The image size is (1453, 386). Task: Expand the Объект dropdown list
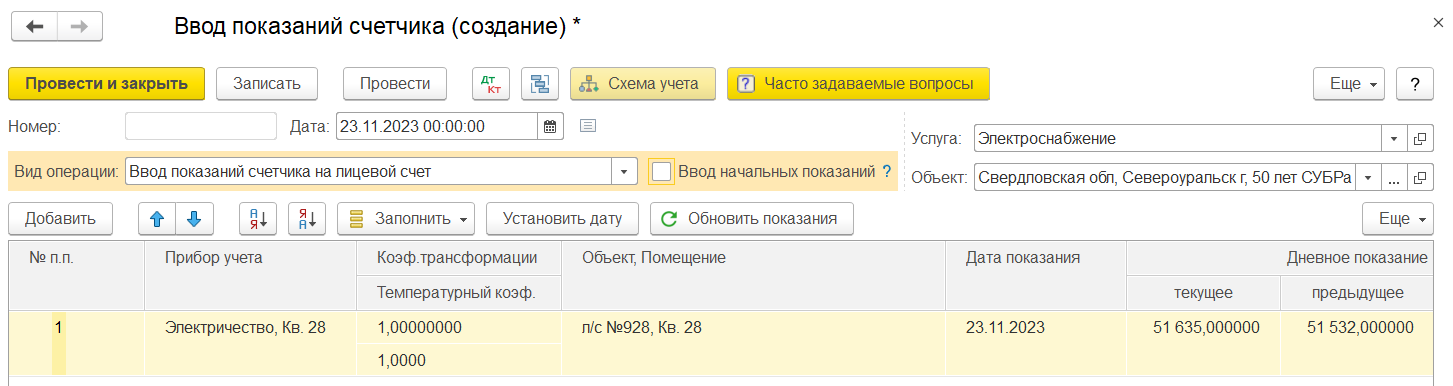click(x=1369, y=178)
